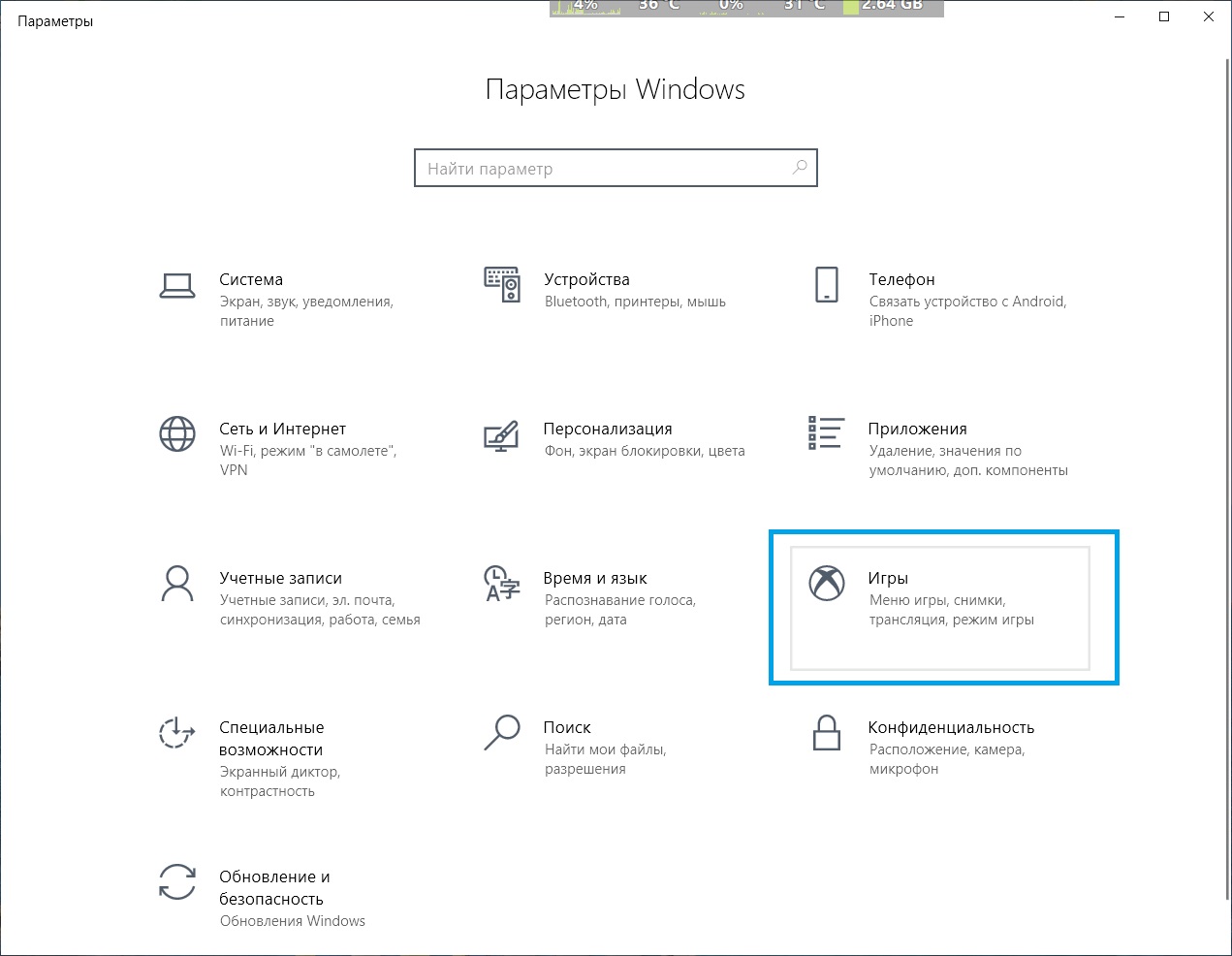Minimize the Параметры window
Screen dimensions: 1232x956
(1120, 16)
